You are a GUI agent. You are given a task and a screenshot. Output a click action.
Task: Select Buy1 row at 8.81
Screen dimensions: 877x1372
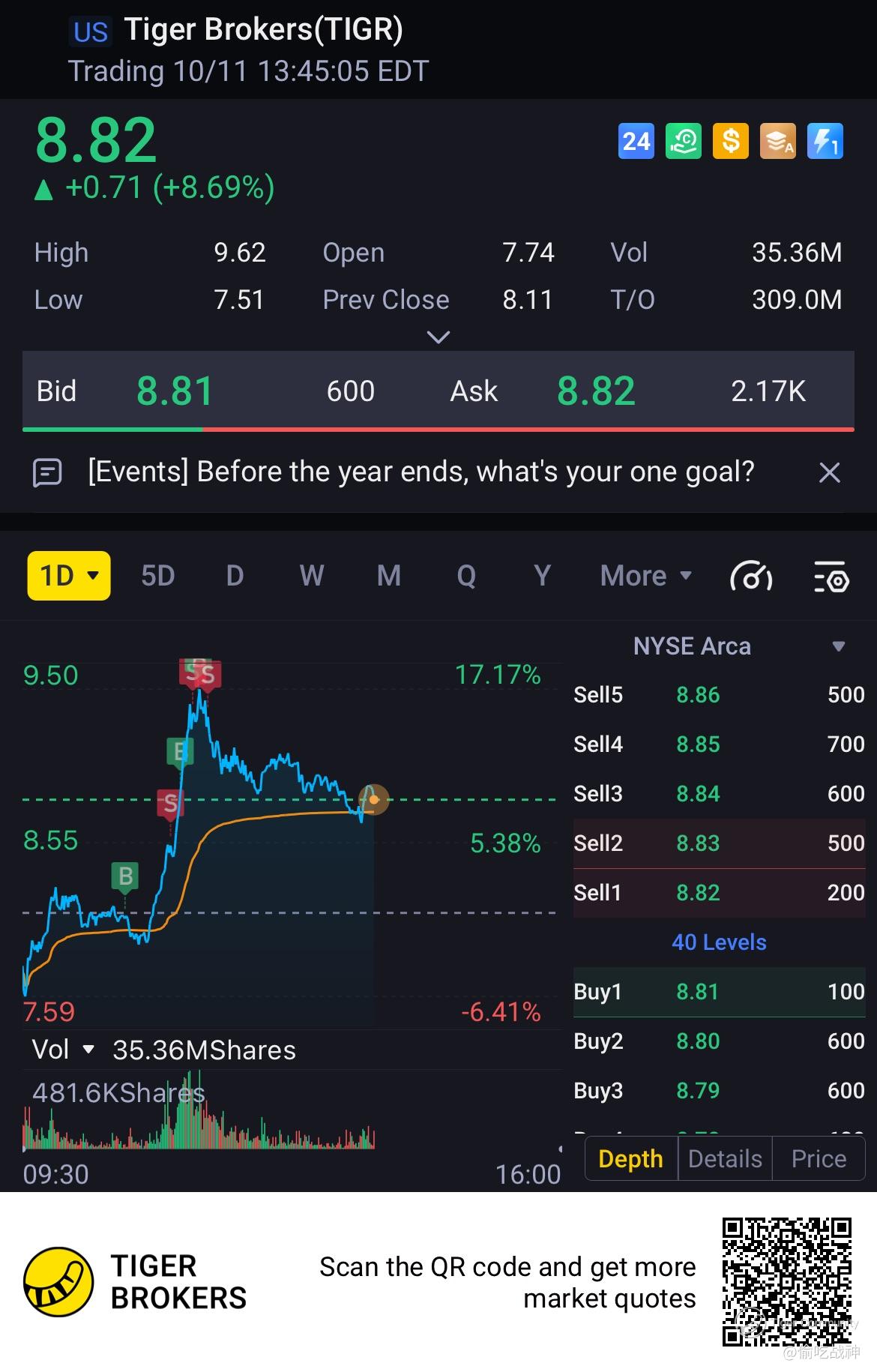click(719, 991)
